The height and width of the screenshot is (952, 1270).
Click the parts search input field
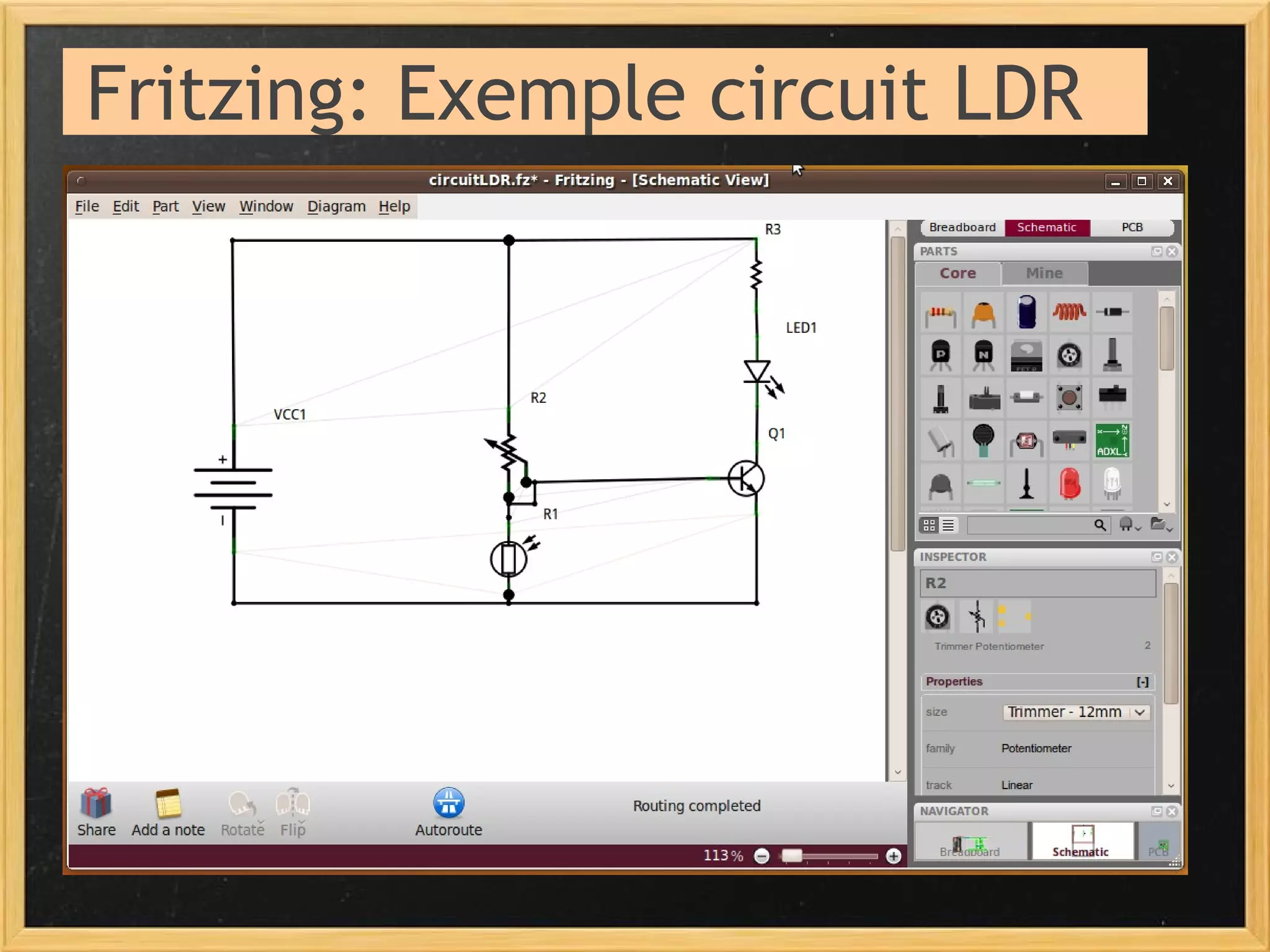[x=1029, y=526]
